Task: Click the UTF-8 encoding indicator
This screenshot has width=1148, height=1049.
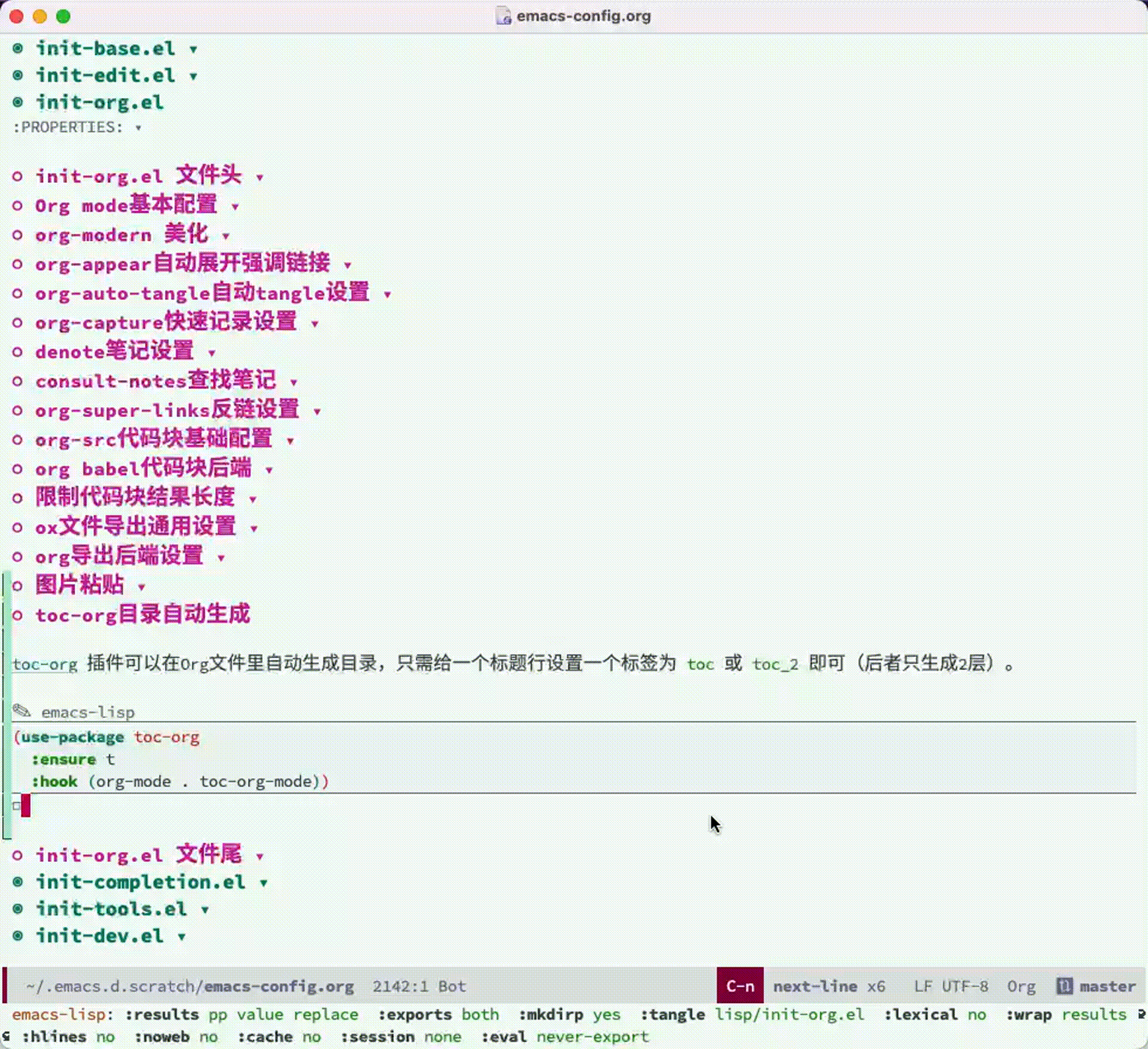Action: (965, 986)
